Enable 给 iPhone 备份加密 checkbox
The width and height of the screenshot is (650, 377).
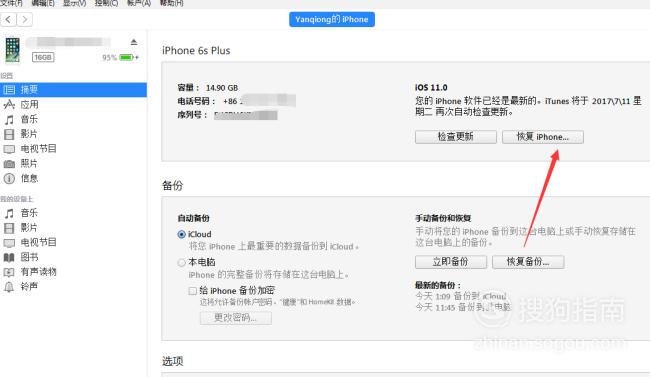click(x=193, y=291)
